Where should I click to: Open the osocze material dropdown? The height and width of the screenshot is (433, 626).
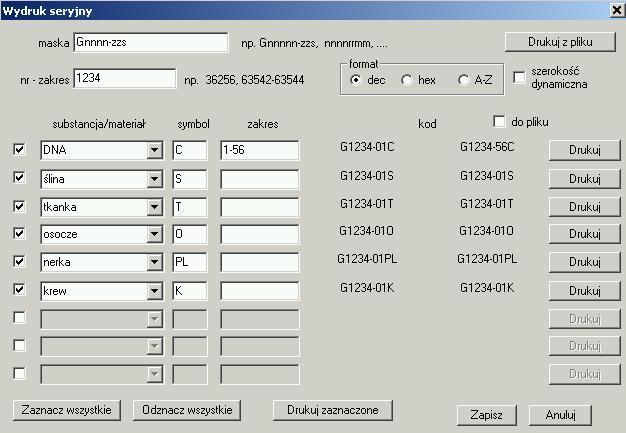[154, 234]
